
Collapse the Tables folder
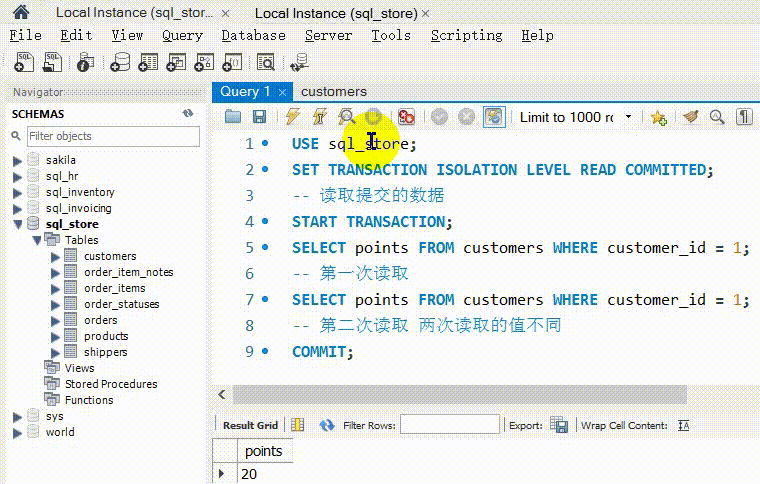(37, 240)
